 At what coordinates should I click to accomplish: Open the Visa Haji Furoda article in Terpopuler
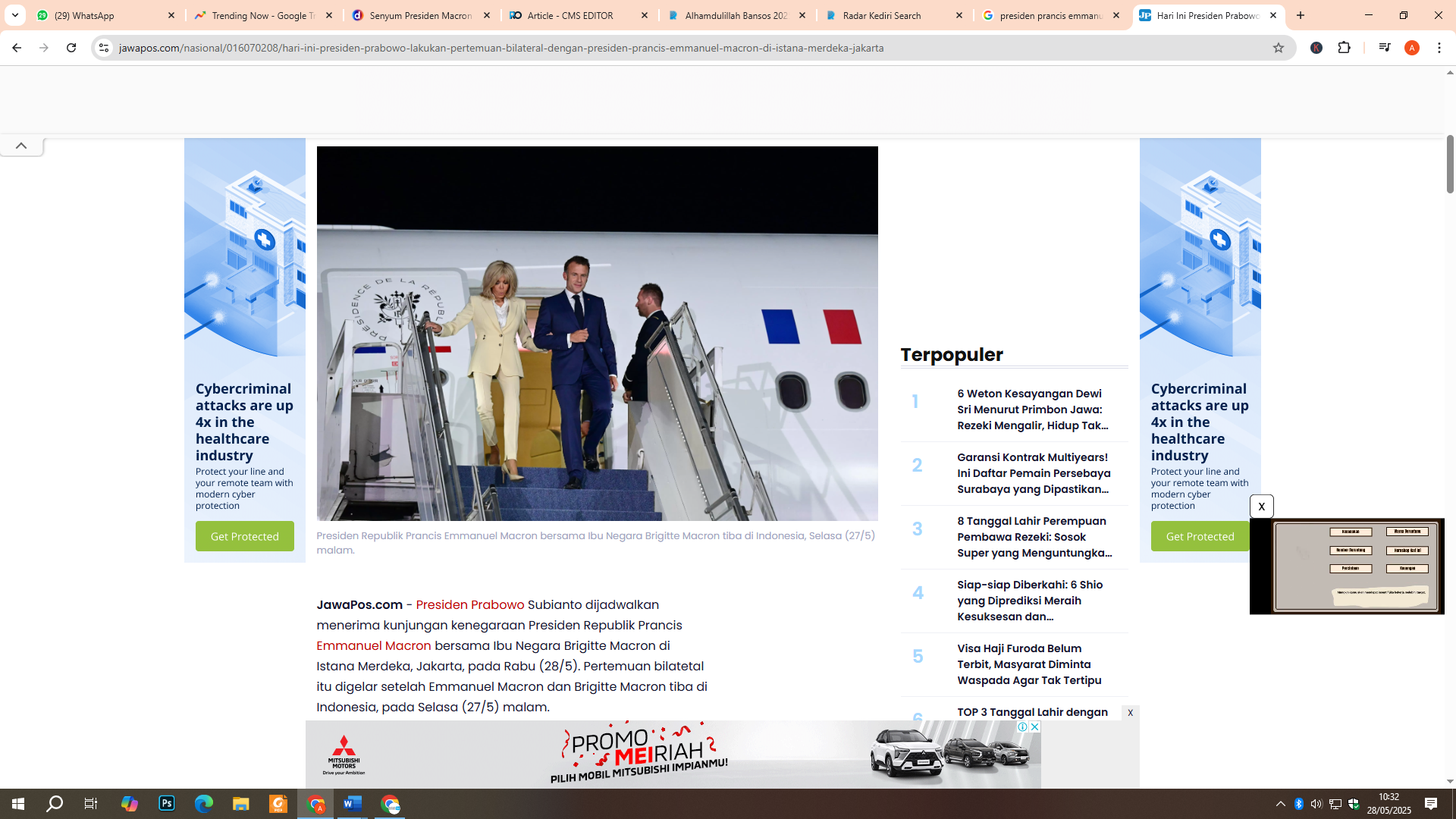click(1028, 664)
